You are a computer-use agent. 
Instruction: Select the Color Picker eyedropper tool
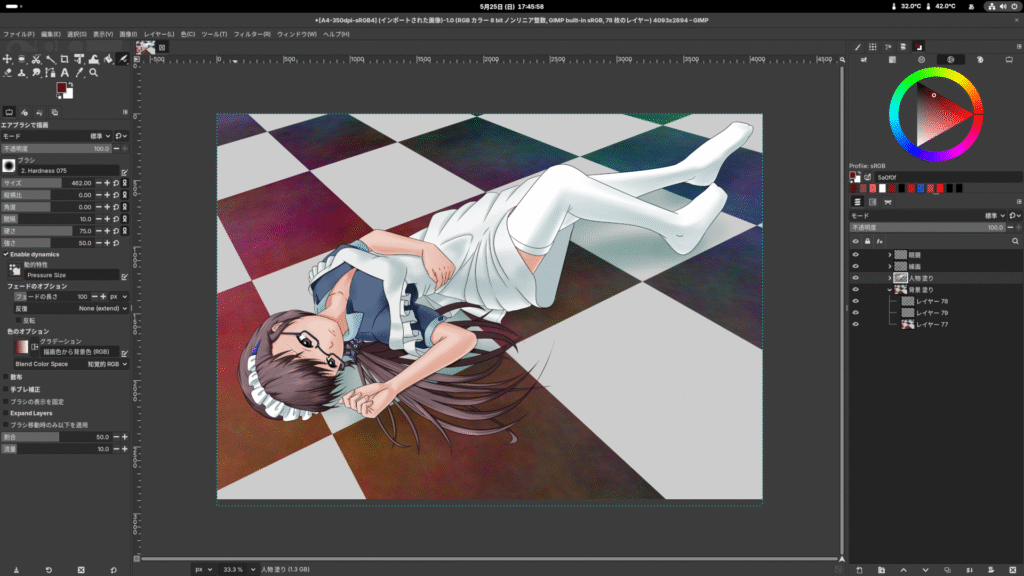point(79,73)
